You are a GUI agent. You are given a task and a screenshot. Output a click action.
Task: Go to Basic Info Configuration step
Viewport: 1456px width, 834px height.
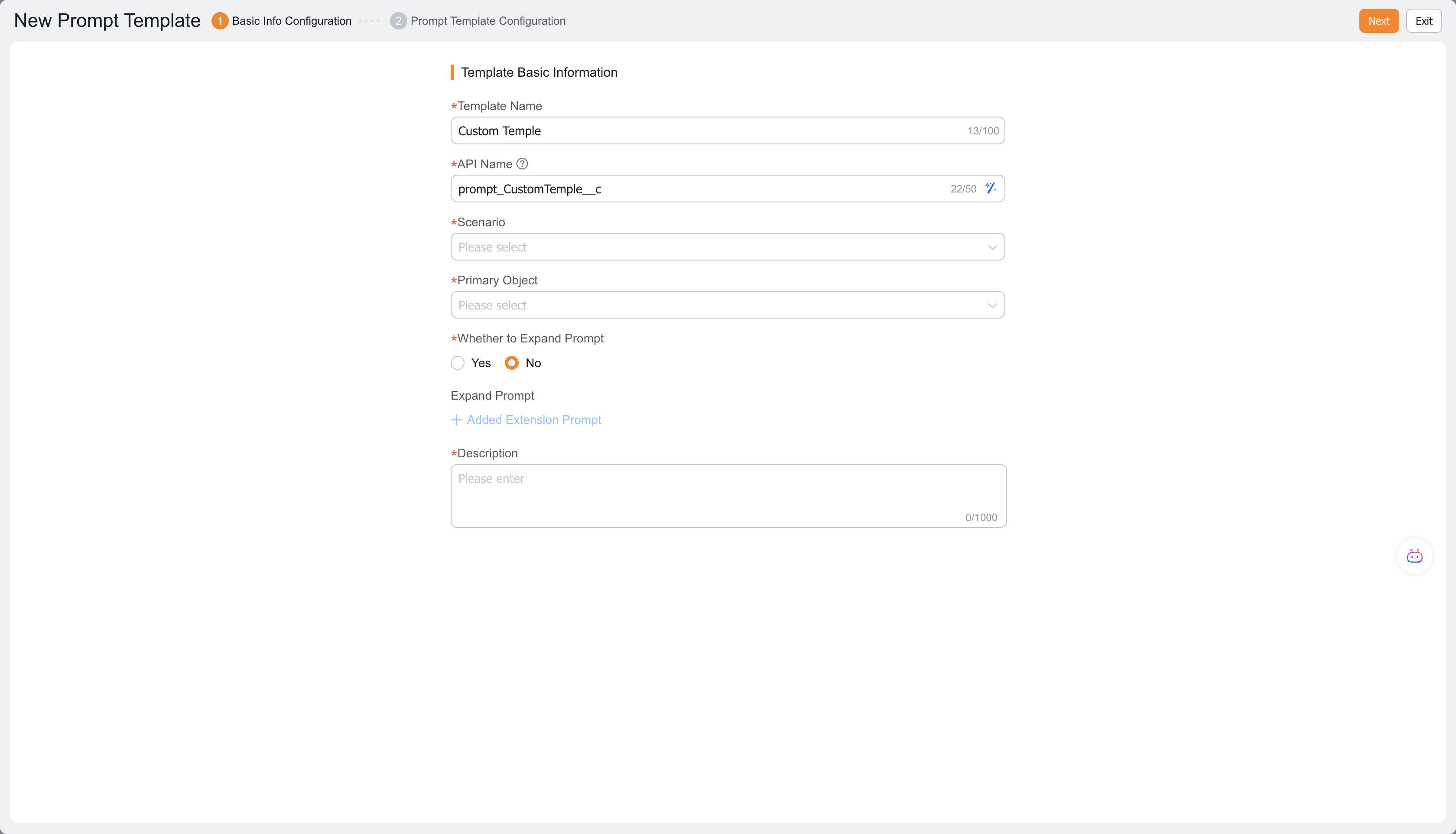[x=292, y=21]
